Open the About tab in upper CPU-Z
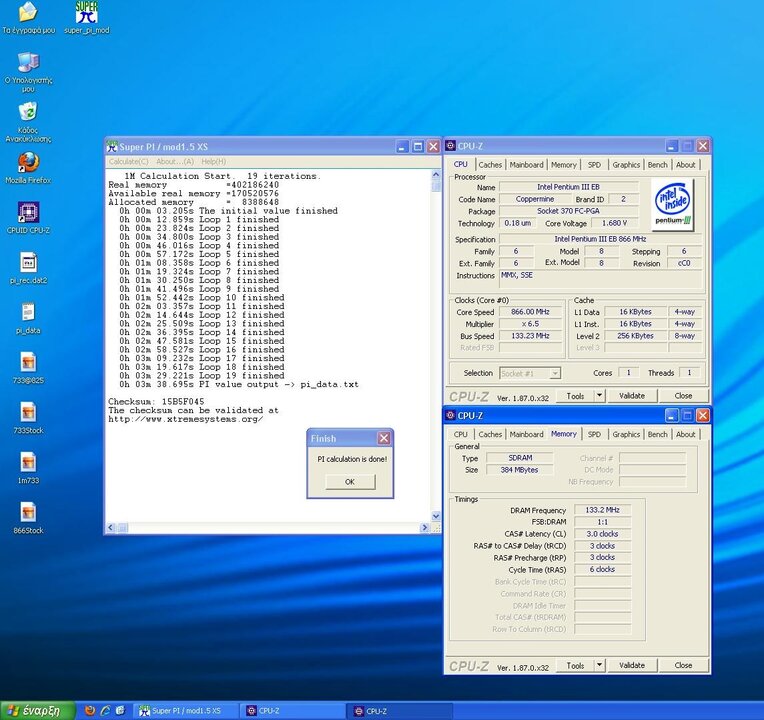Screen dimensions: 764x720 686,165
